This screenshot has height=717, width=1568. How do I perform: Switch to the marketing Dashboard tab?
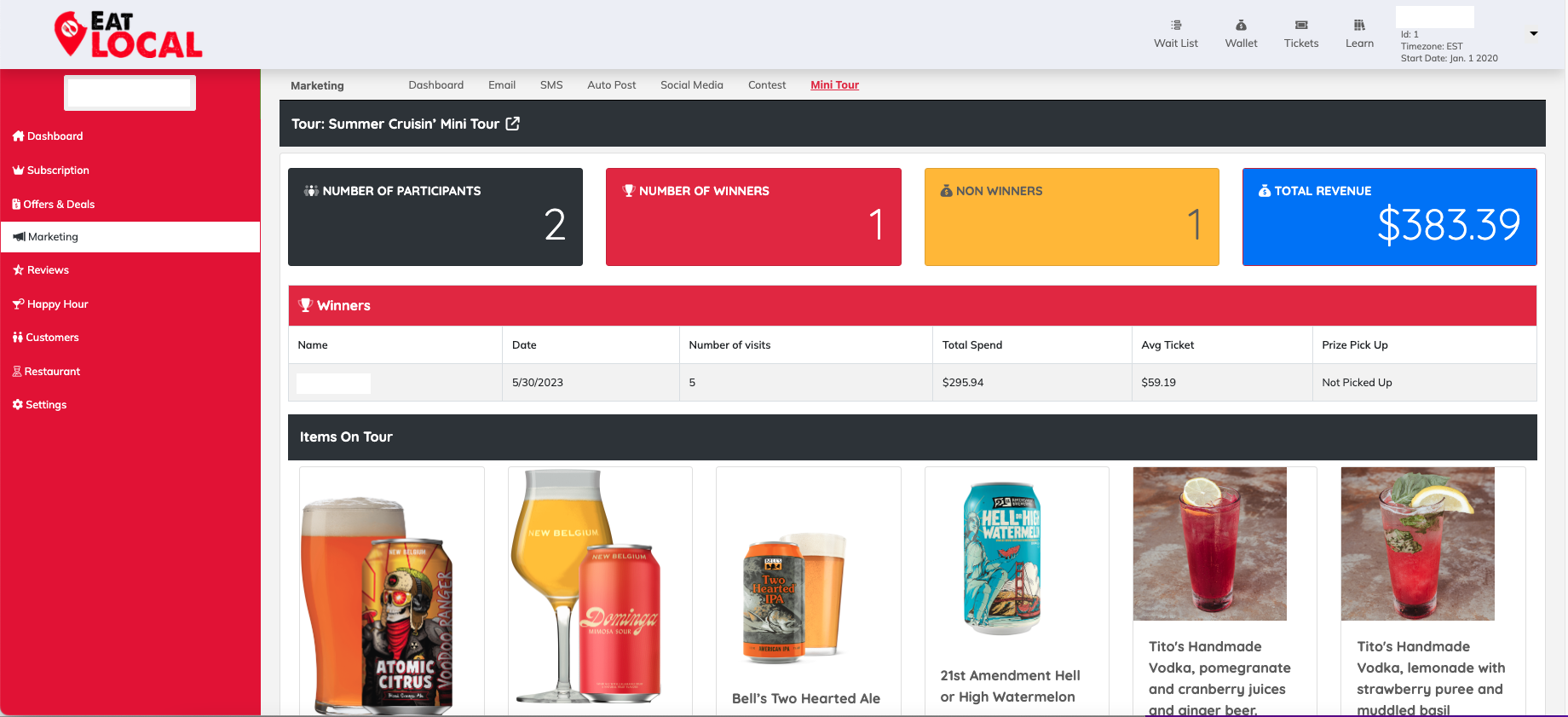click(435, 85)
